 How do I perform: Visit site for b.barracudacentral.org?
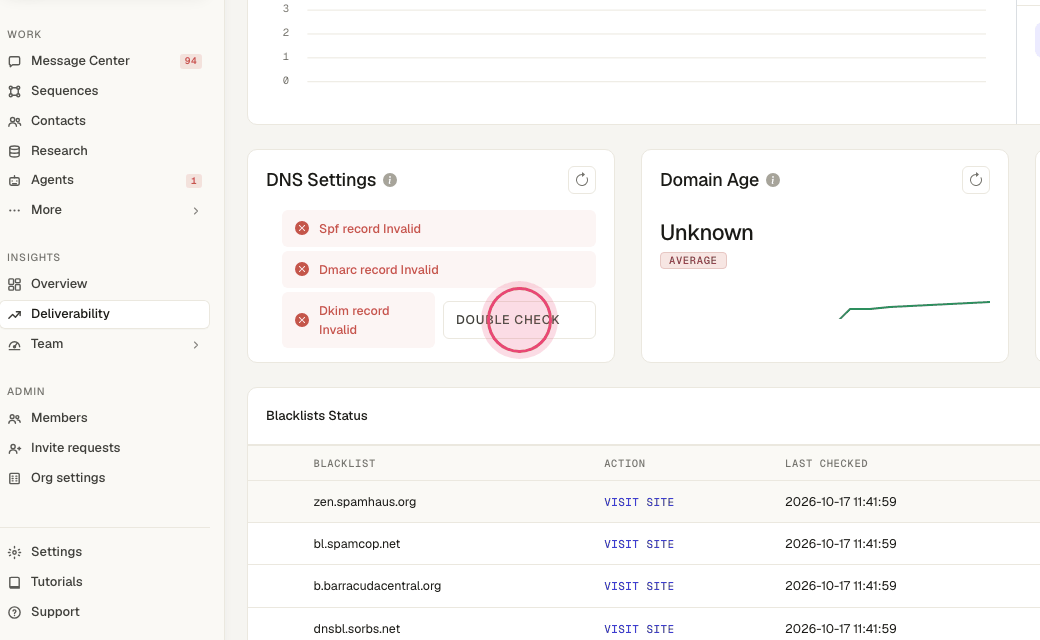tap(639, 586)
